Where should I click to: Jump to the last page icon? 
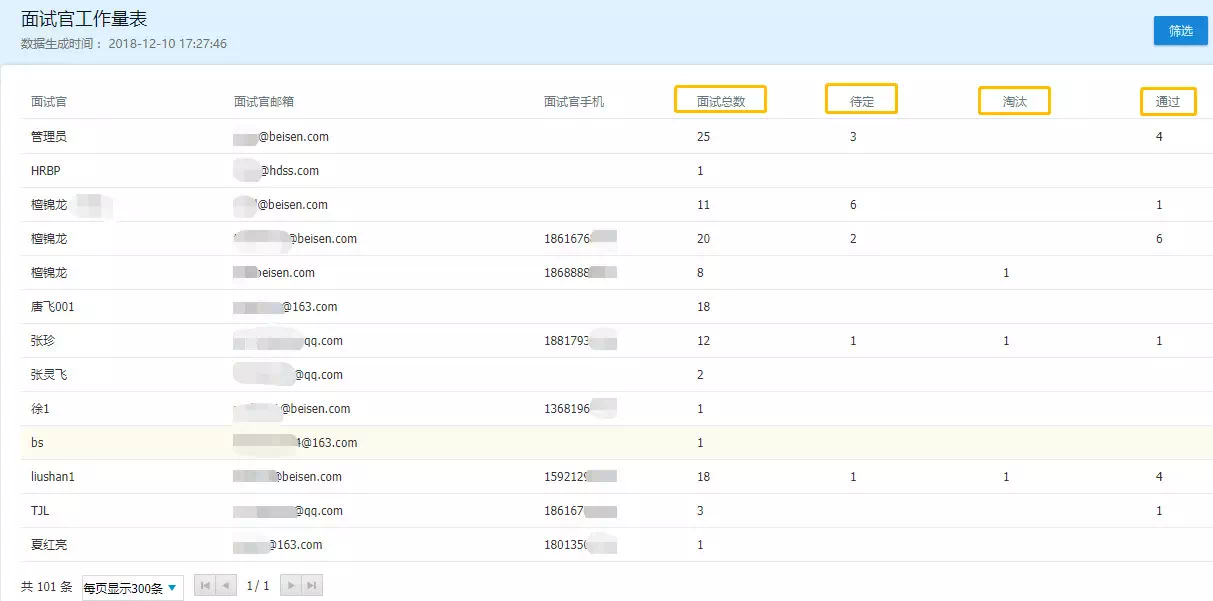(312, 586)
